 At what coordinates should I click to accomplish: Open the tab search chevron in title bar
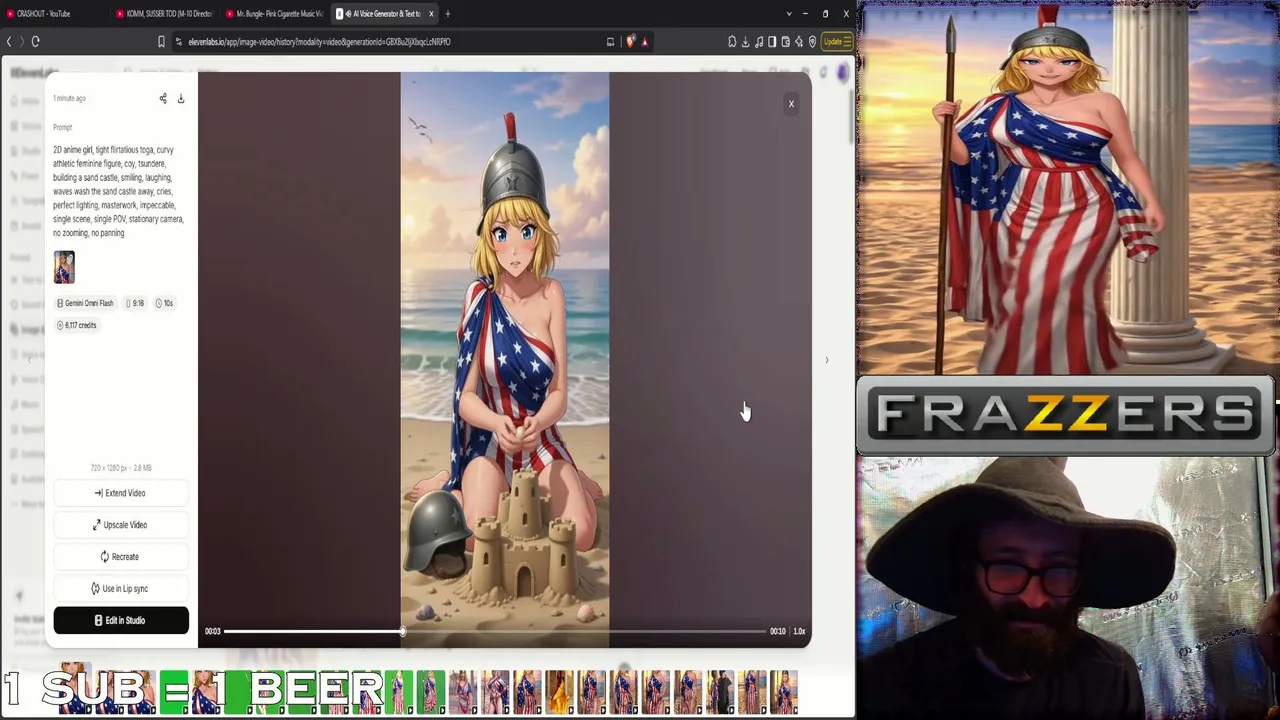[788, 14]
